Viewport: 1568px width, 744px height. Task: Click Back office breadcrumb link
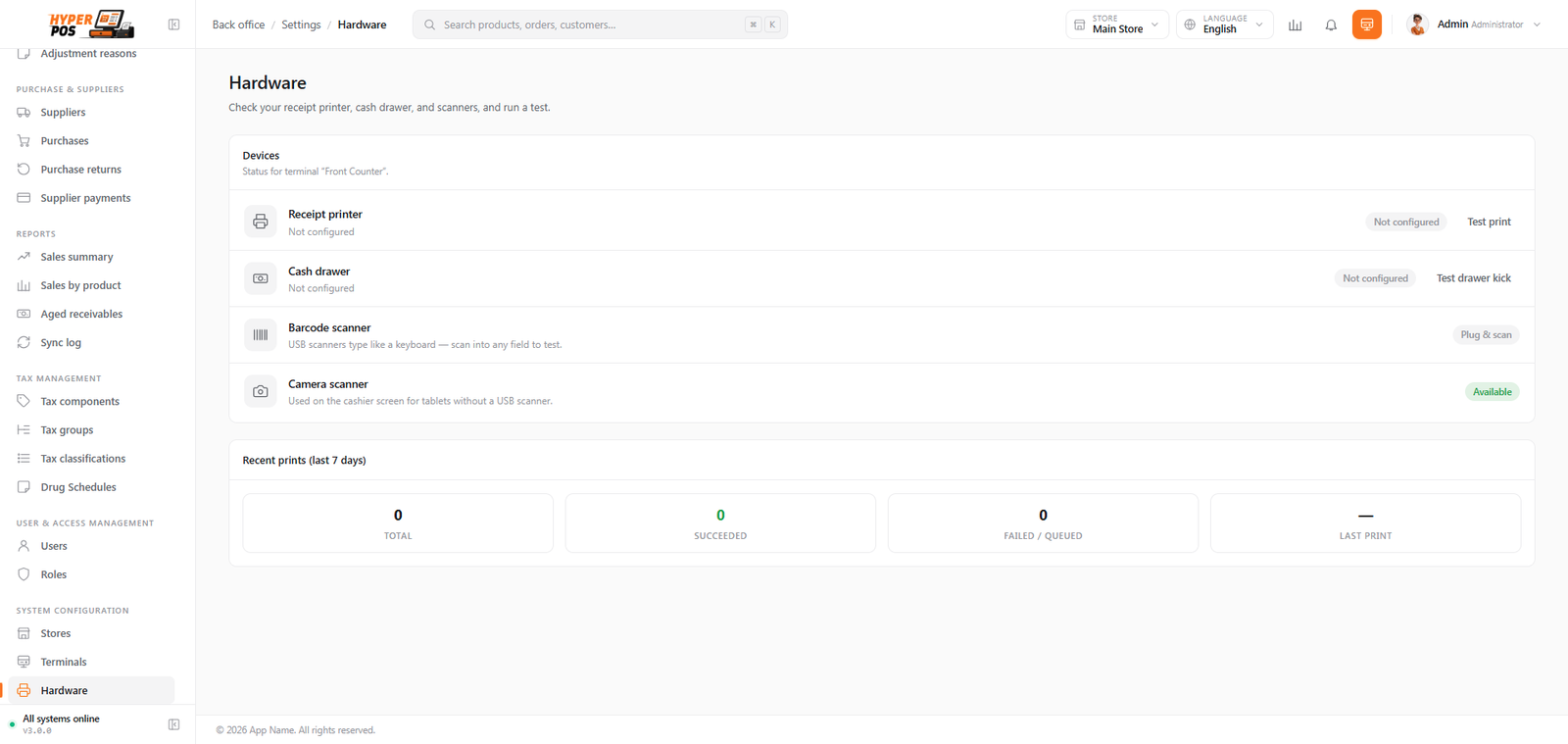click(x=238, y=25)
